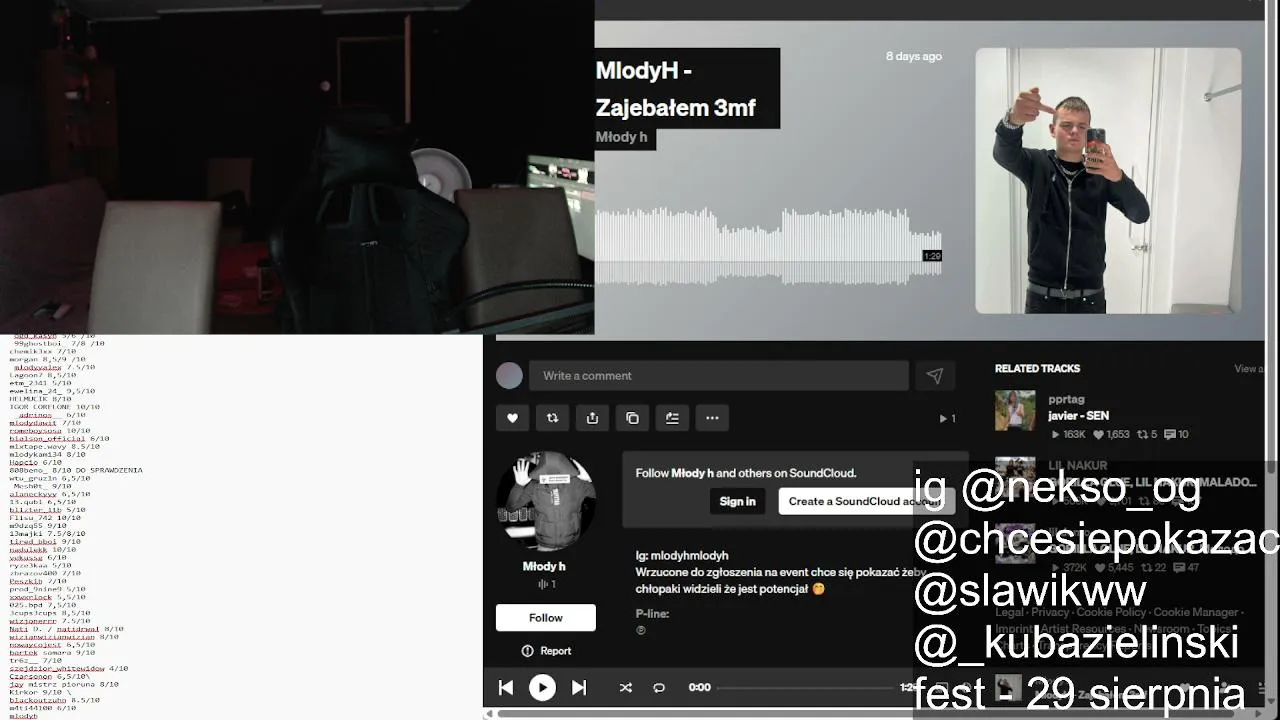Image resolution: width=1280 pixels, height=720 pixels.
Task: Click the 13majki 7.5/8/10 note line
Action: coord(47,533)
